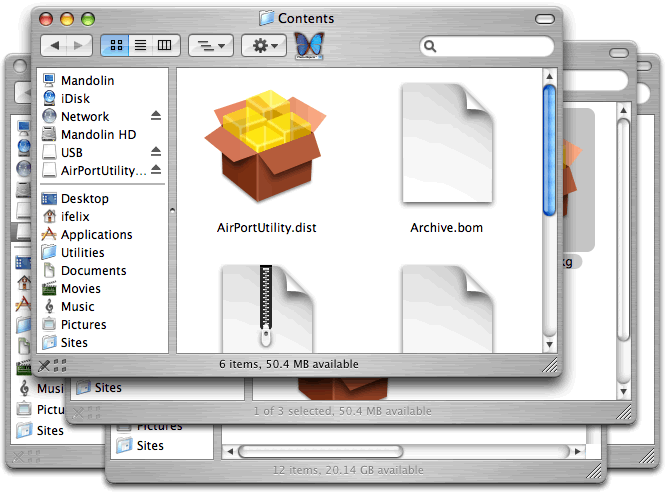Switch to column view

(165, 45)
